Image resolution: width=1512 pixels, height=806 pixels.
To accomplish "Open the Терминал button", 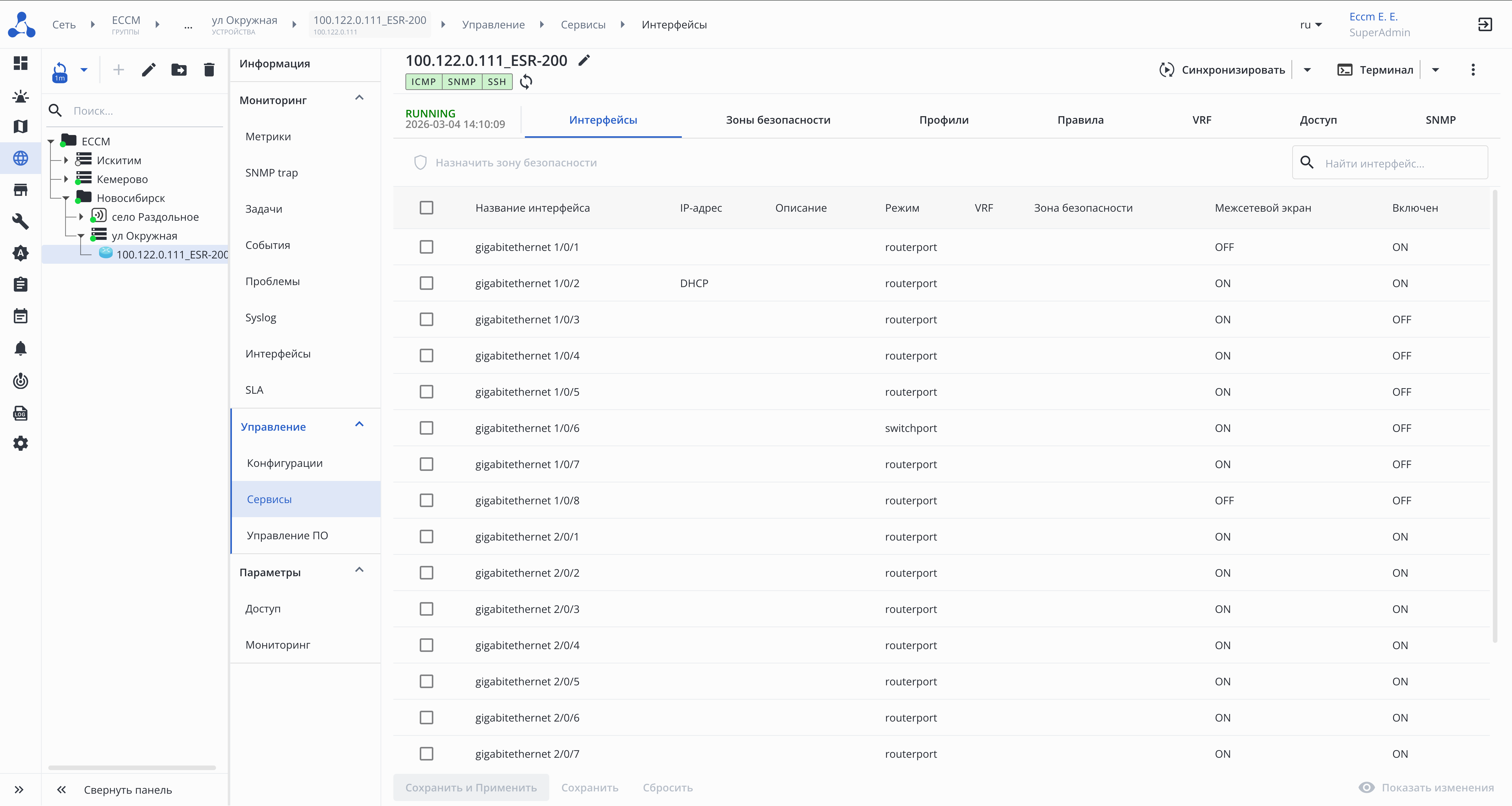I will (1375, 70).
